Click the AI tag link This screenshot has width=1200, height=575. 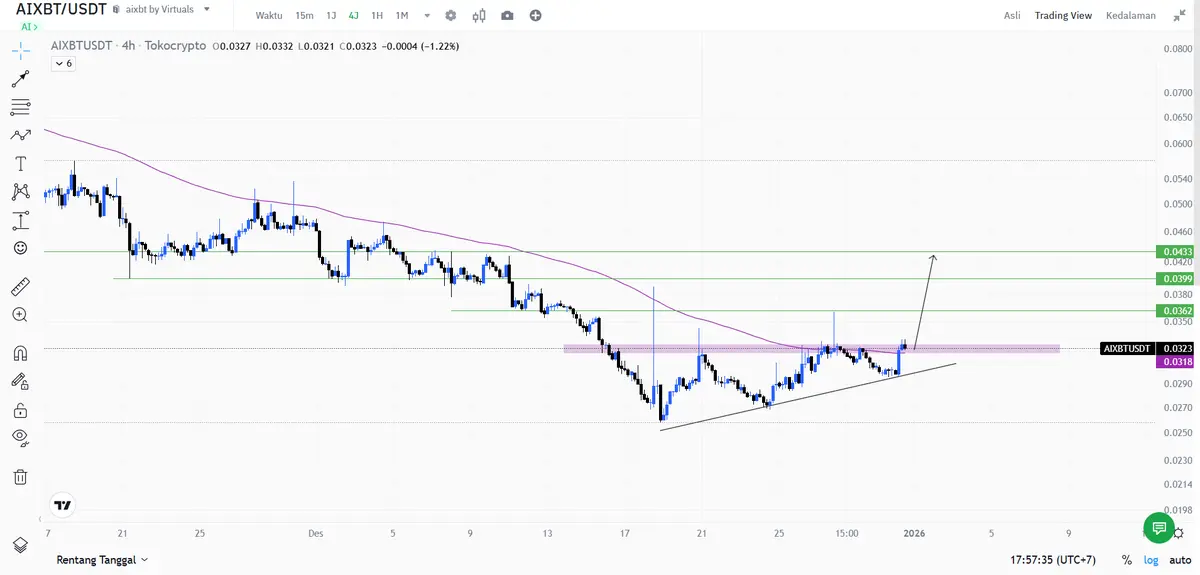[x=29, y=27]
